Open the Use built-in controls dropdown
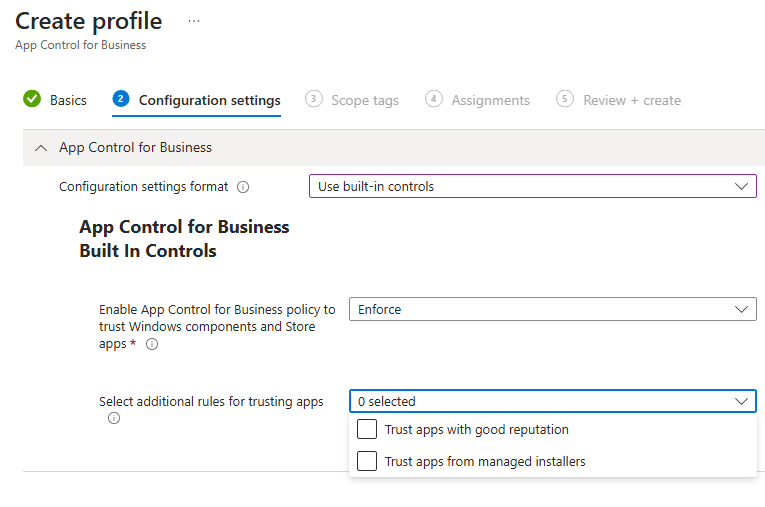Image resolution: width=765 pixels, height=507 pixels. coord(532,186)
